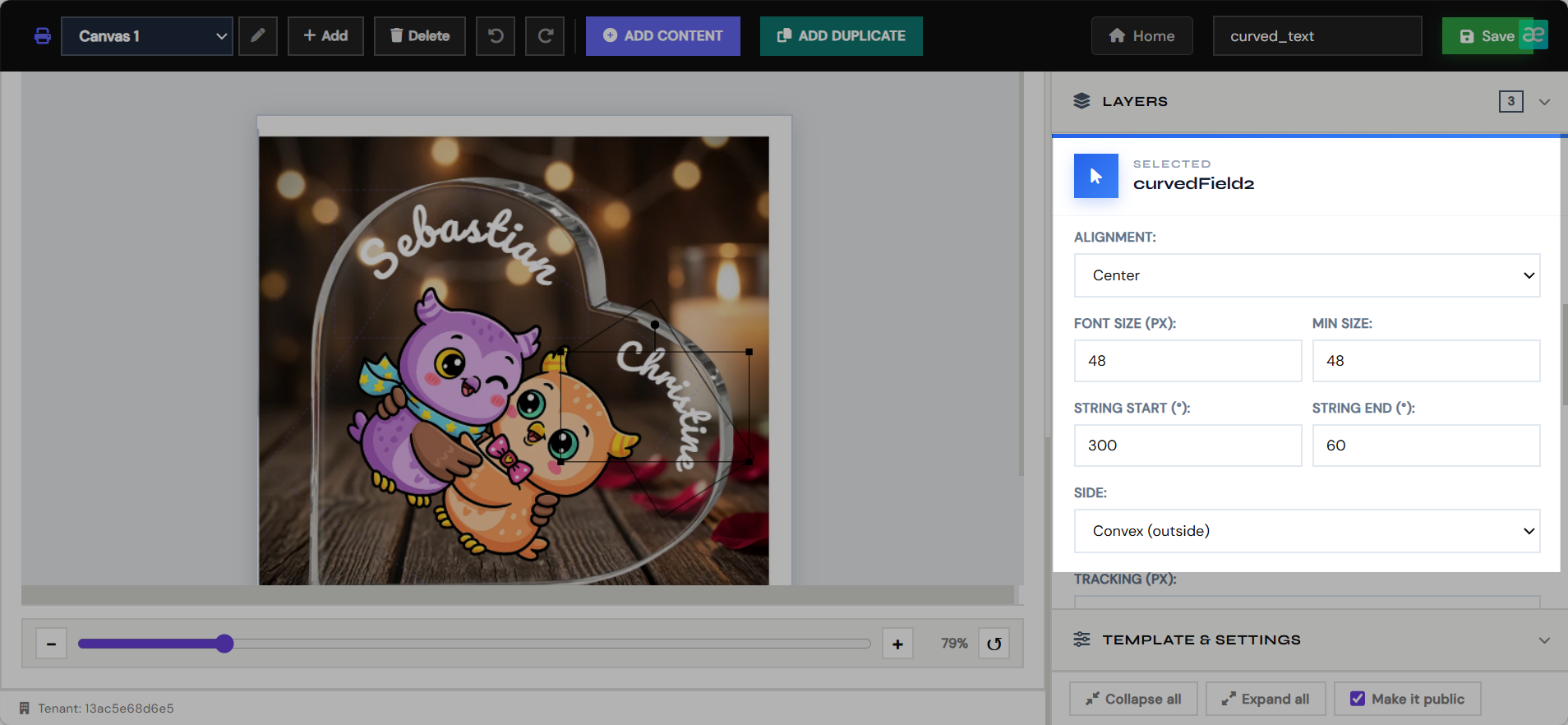Click the print icon in the toolbar
Viewport: 1568px width, 725px height.
pos(43,36)
